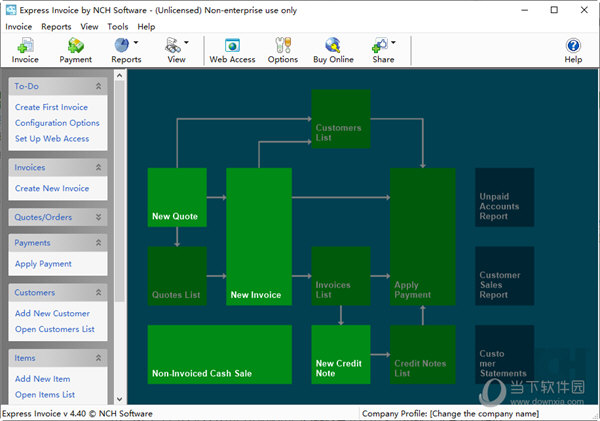Click the New Quote flowchart tile

coord(177,197)
